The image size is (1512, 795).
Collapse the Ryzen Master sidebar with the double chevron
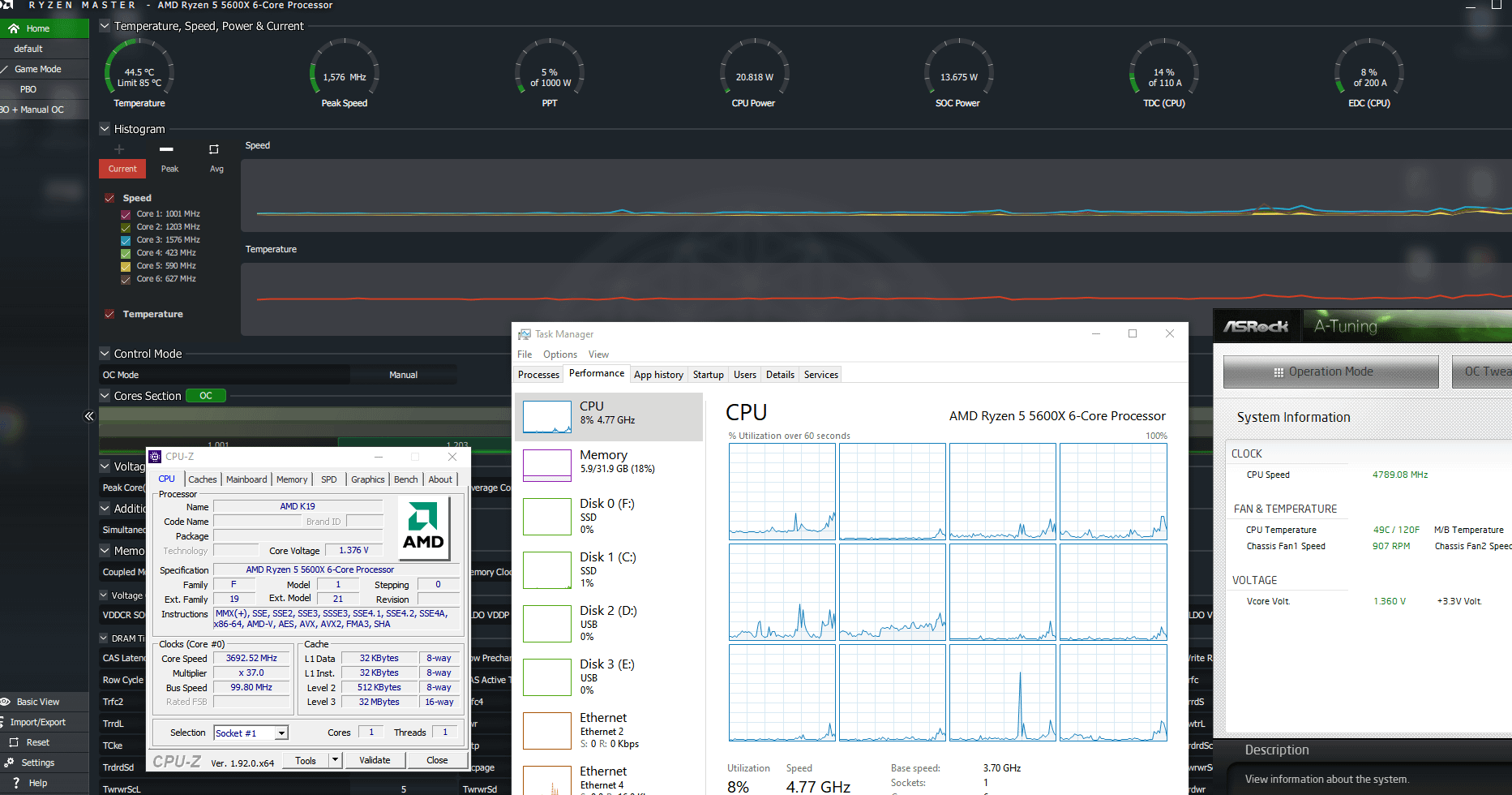coord(89,416)
